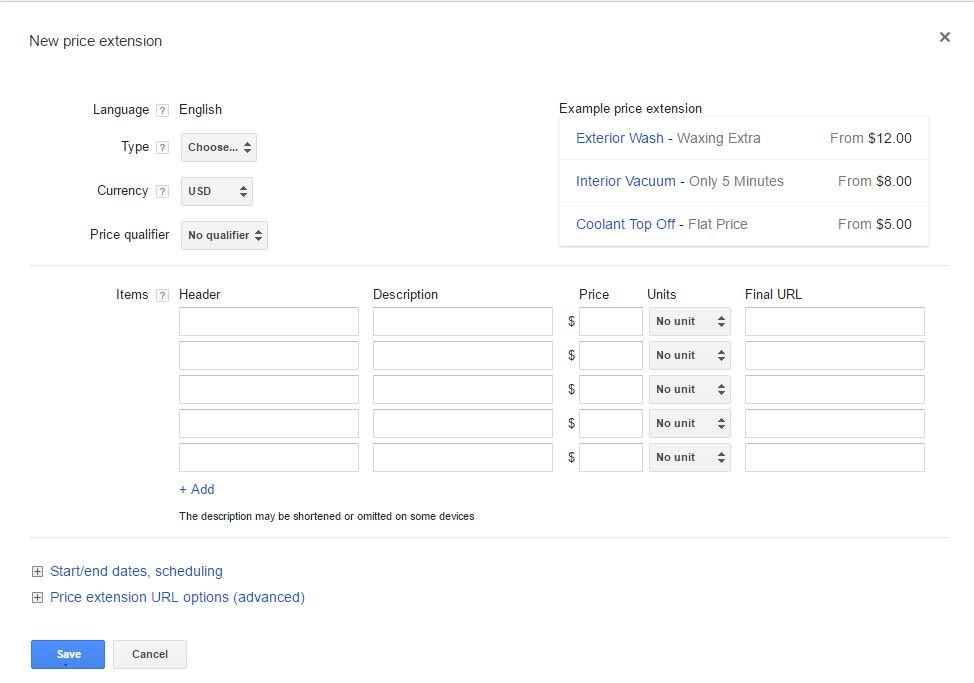Click the first row Price field

611,322
